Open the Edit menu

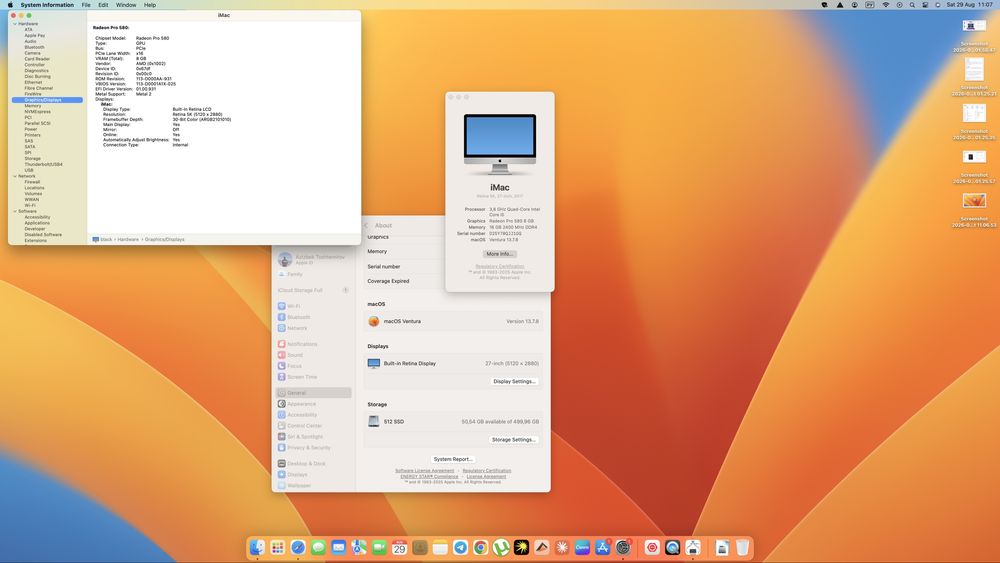pyautogui.click(x=103, y=4)
